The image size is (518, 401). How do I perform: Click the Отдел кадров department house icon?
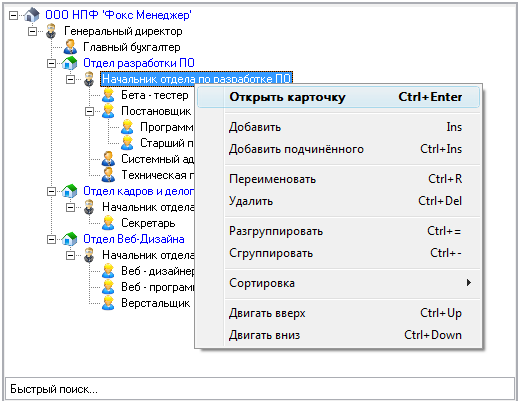click(70, 191)
